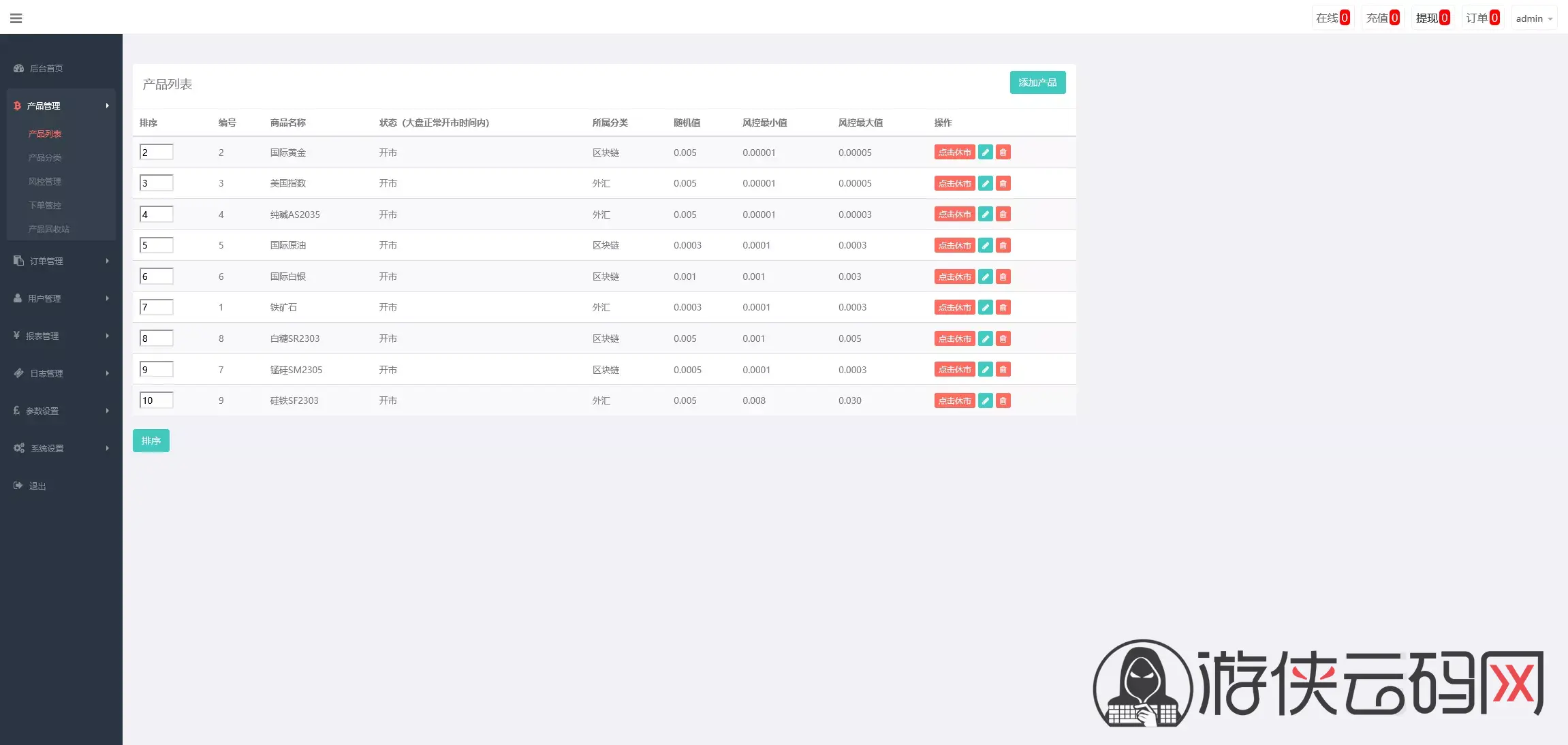The height and width of the screenshot is (745, 1568).
Task: Edit the 硅铁SF2303 product via pencil icon
Action: [x=985, y=400]
